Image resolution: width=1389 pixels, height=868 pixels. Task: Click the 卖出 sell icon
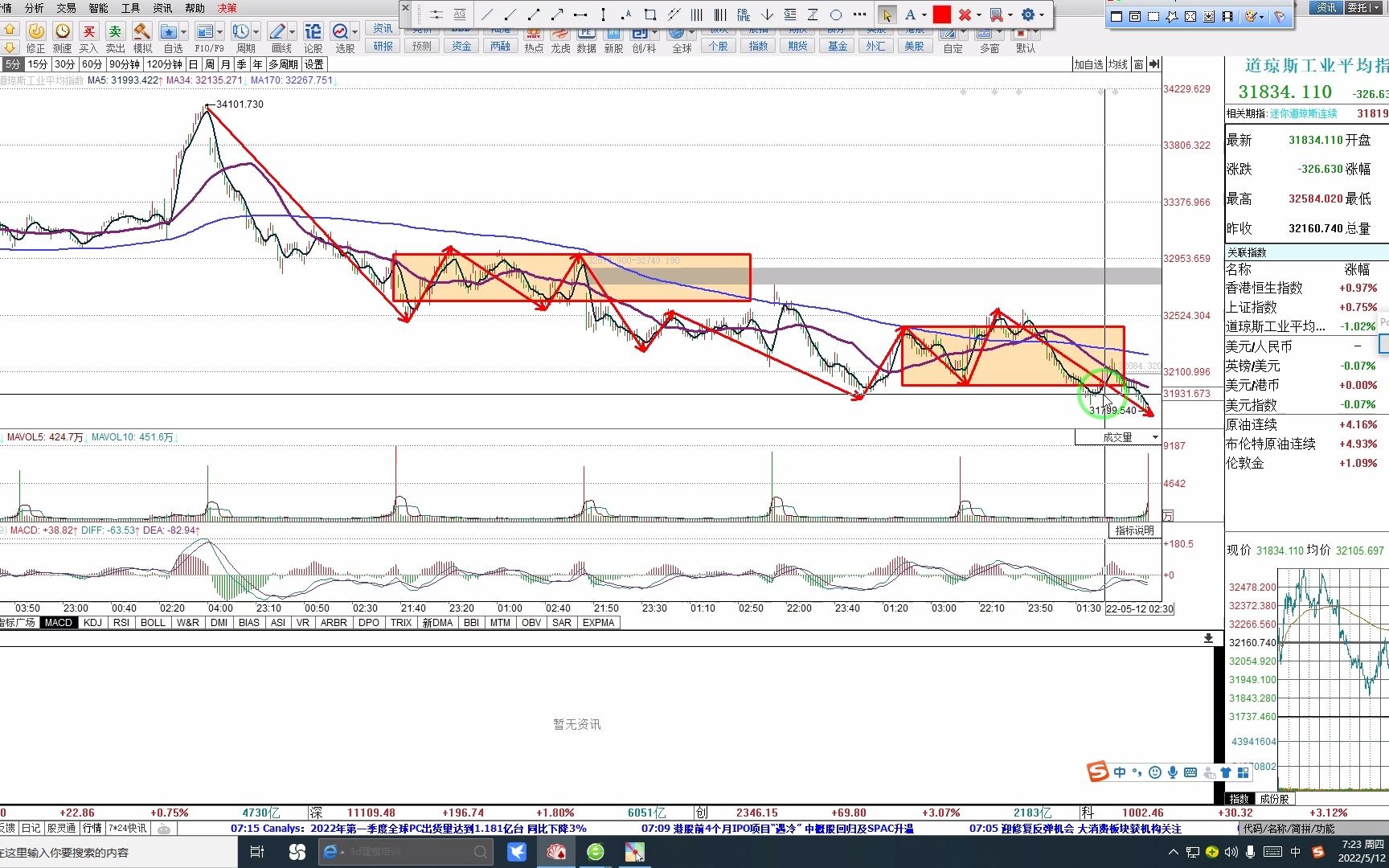tap(115, 31)
